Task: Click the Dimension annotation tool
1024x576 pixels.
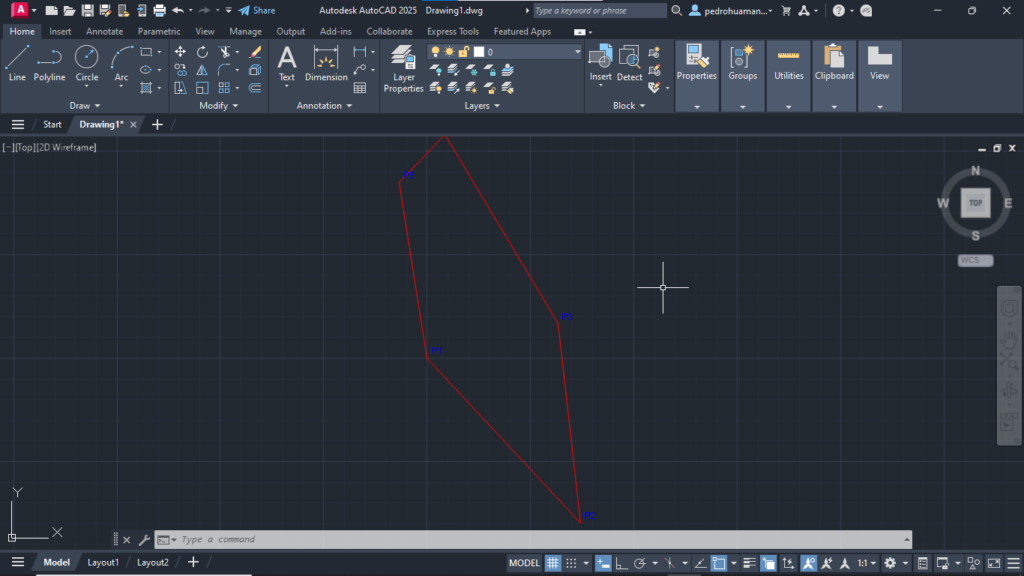Action: pyautogui.click(x=326, y=62)
